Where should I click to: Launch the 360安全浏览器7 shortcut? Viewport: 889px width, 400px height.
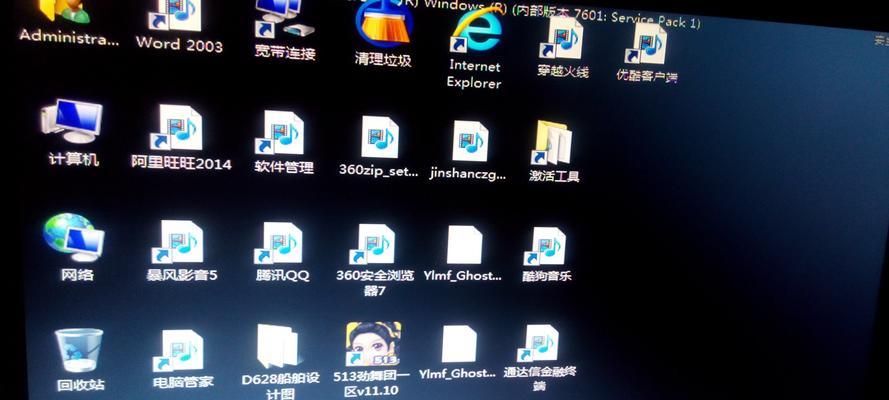tap(372, 244)
